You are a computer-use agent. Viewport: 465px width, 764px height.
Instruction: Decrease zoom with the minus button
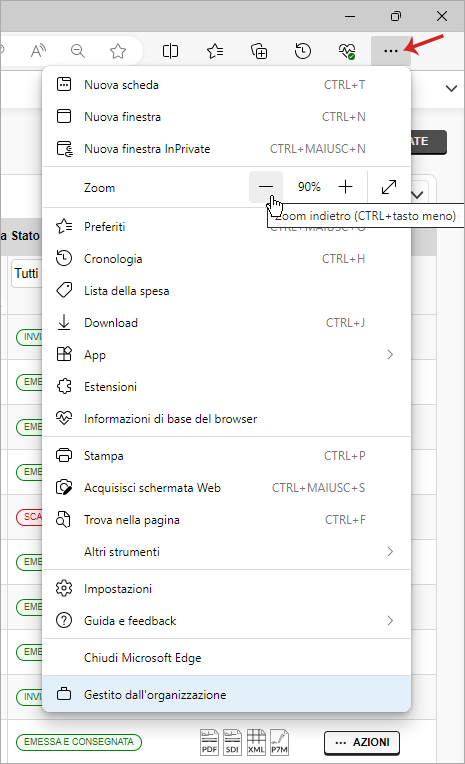266,187
